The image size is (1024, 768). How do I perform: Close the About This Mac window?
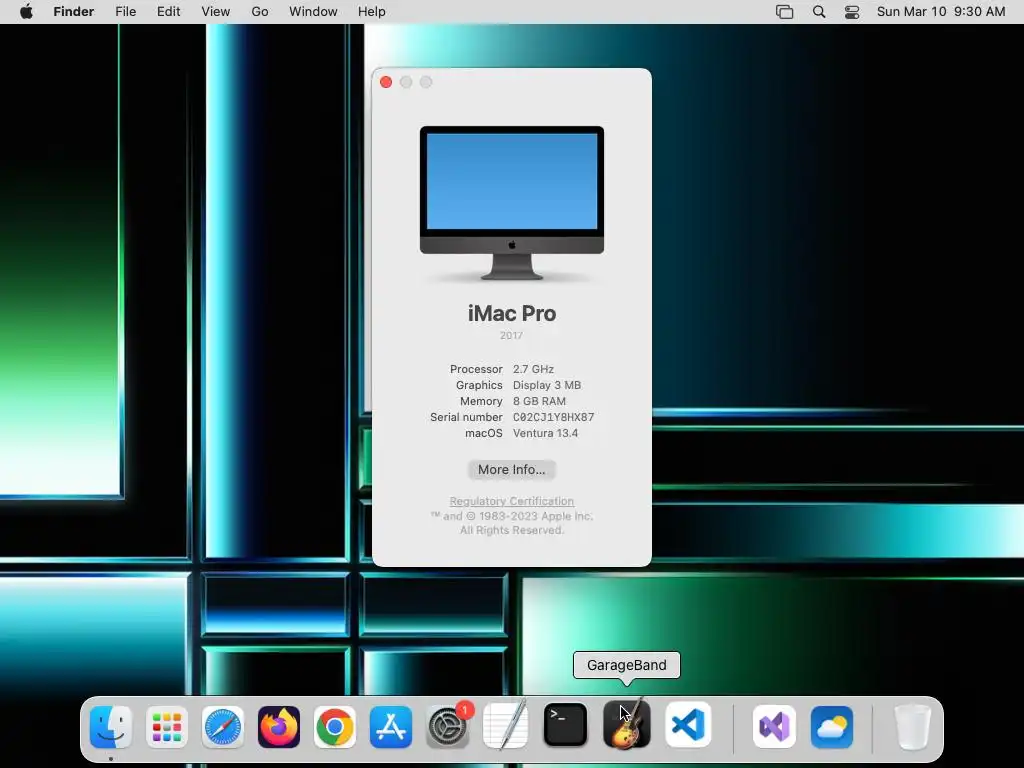click(x=386, y=82)
